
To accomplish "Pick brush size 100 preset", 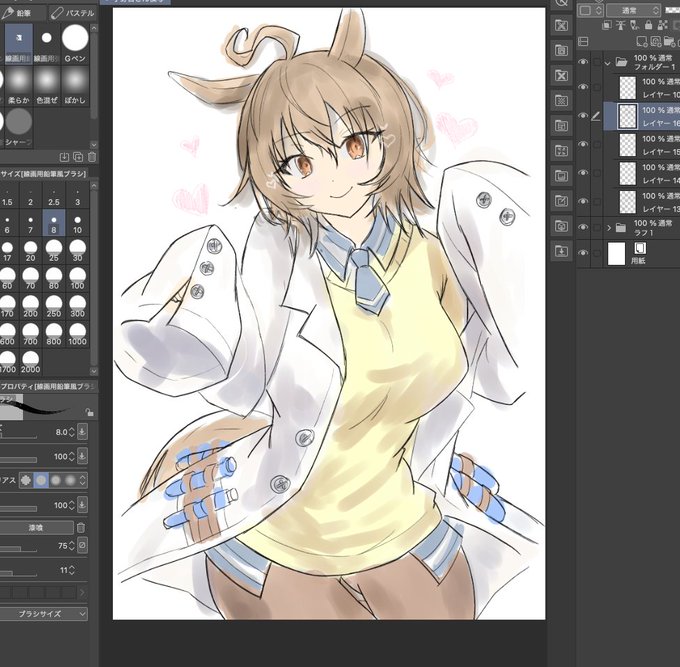I will pyautogui.click(x=77, y=278).
